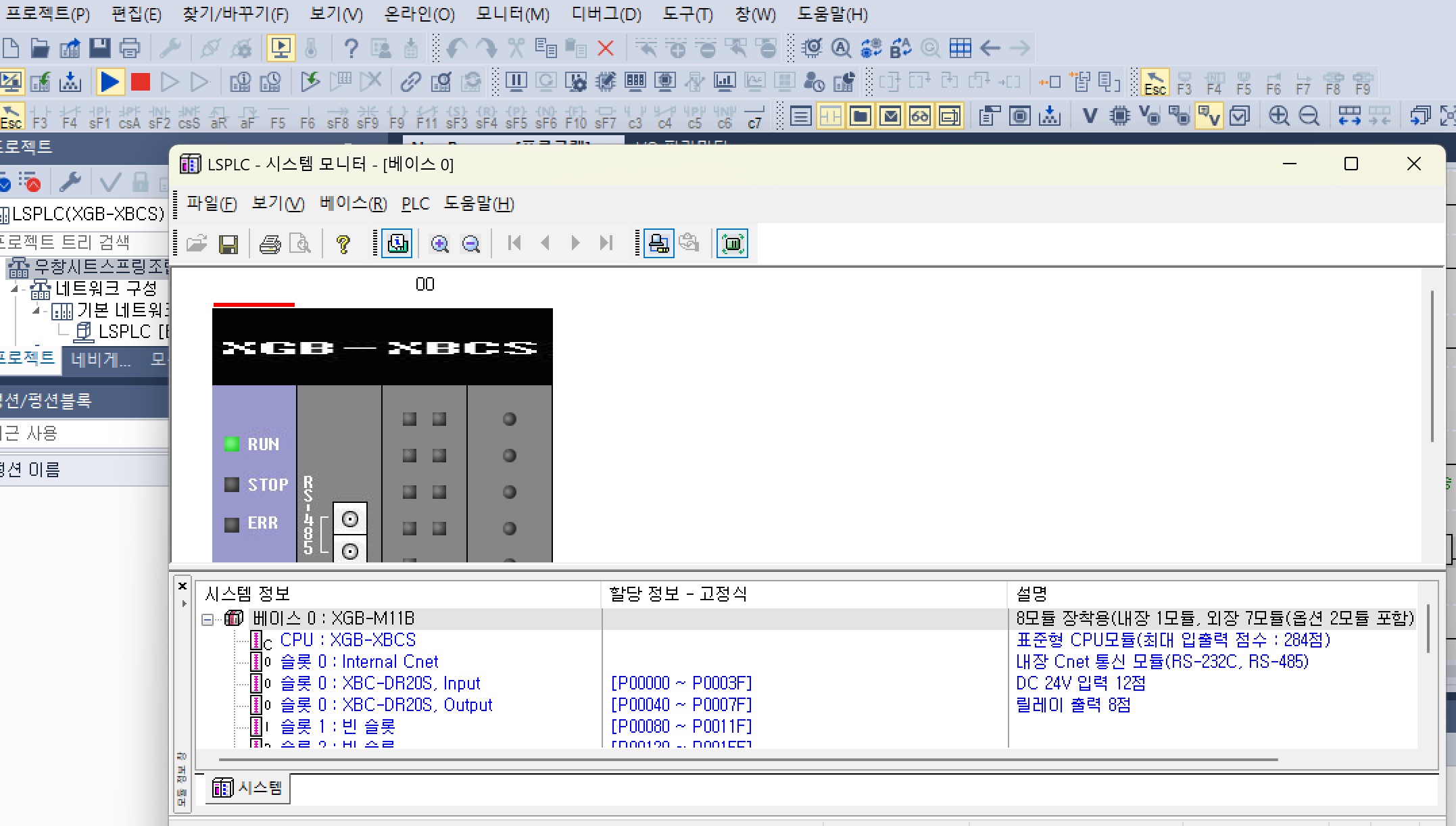Go to previous base arrow button
The width and height of the screenshot is (1456, 826).
[545, 243]
